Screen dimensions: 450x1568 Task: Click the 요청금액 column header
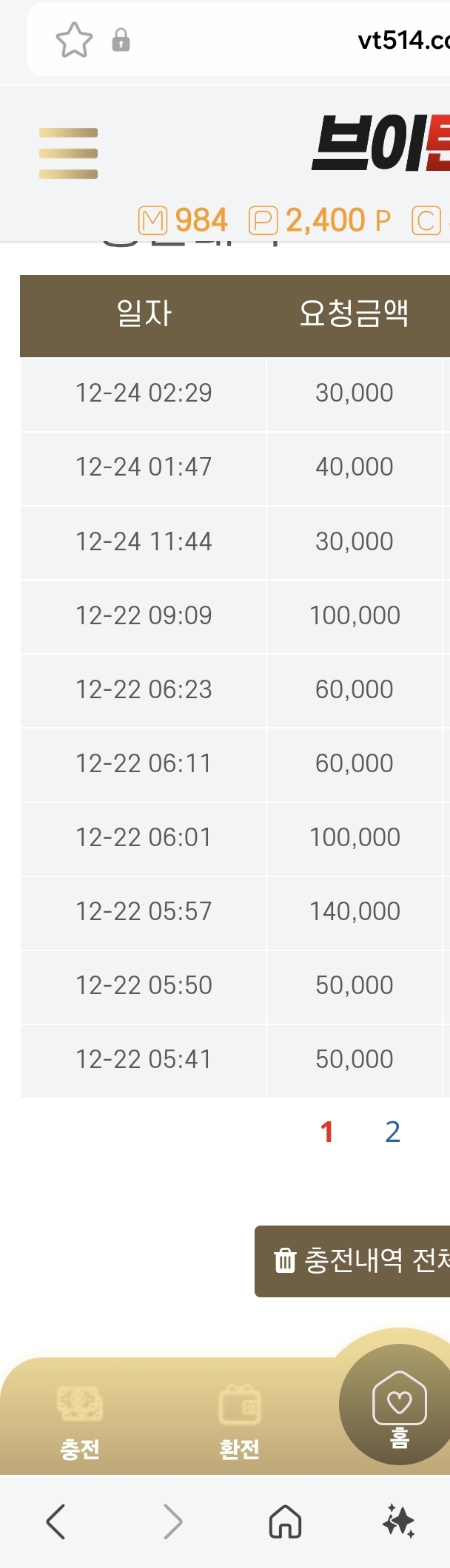[354, 314]
